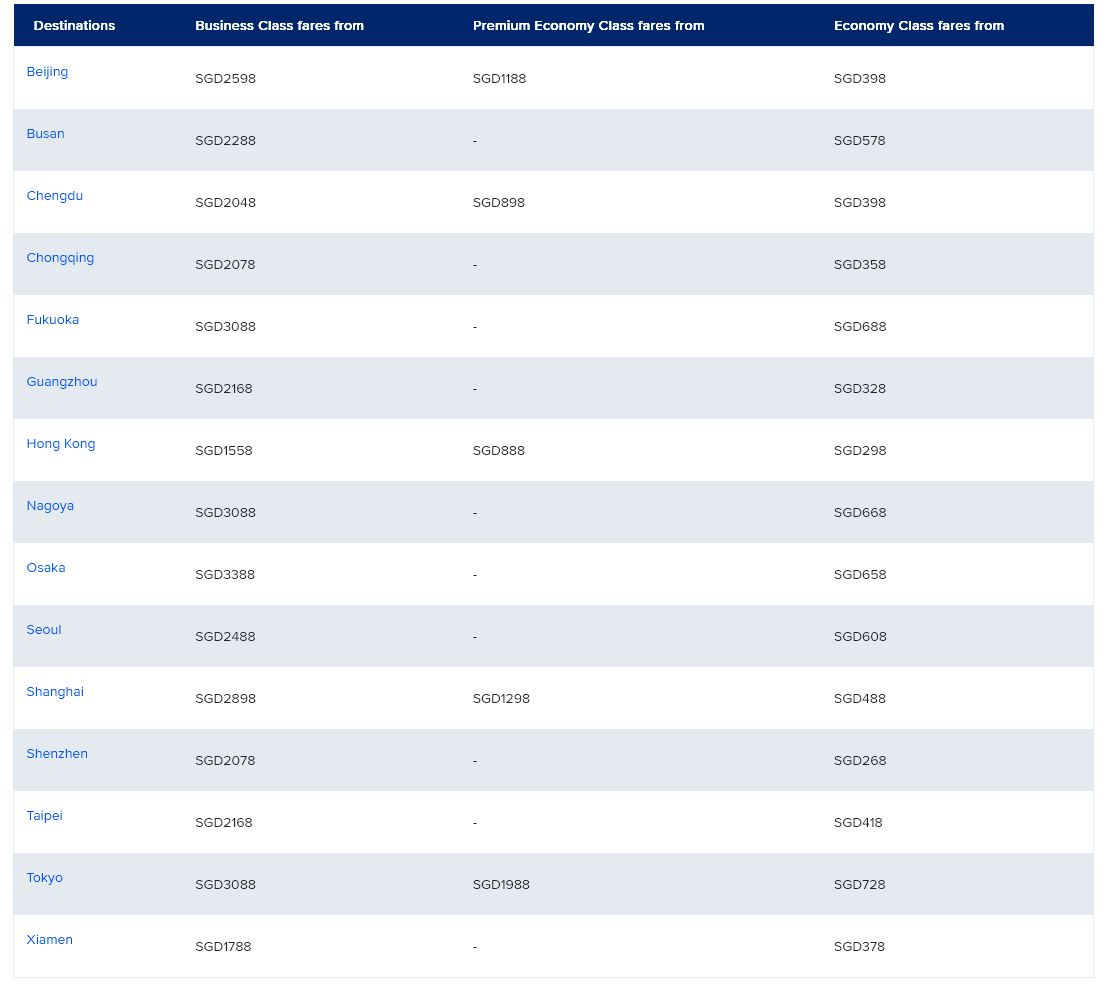
Task: Open the Osaka destination link
Action: pyautogui.click(x=46, y=568)
